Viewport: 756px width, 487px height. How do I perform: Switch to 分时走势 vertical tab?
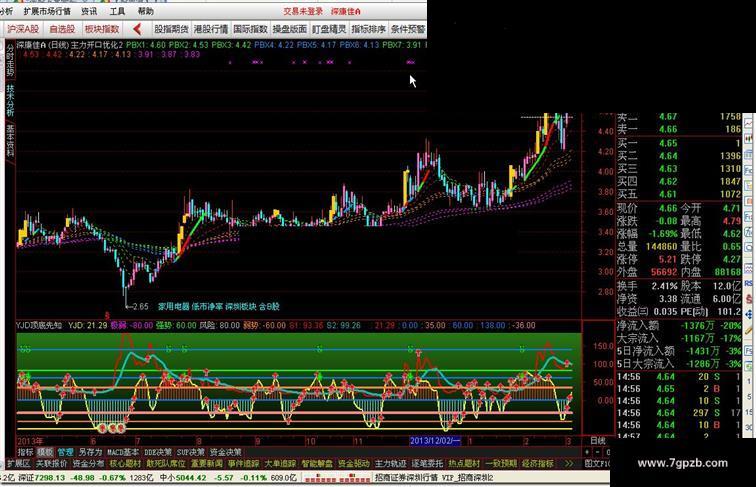[x=10, y=60]
